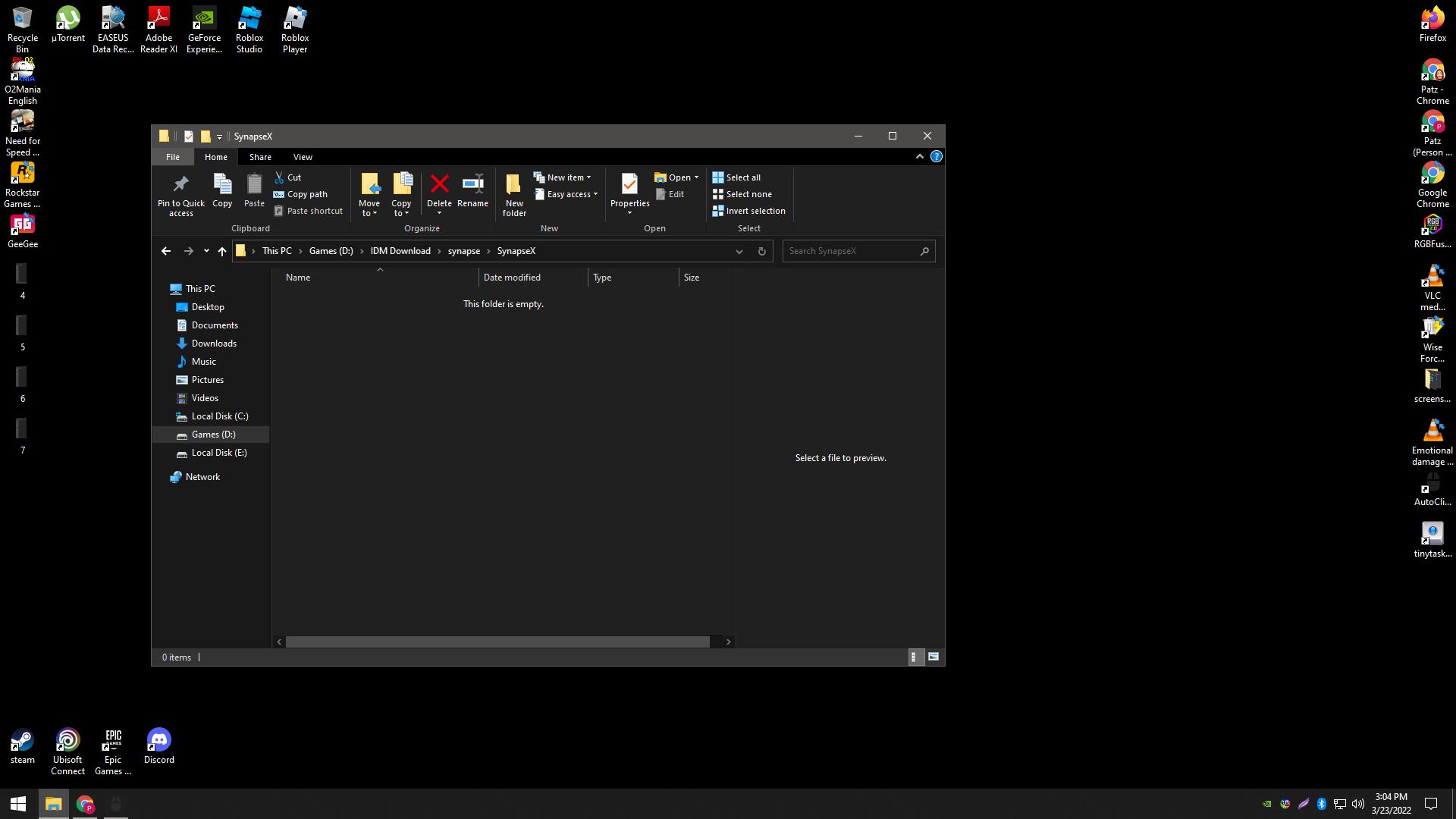Screen dimensions: 1456x819
Task: Switch to large icons view in status bar
Action: point(934,657)
